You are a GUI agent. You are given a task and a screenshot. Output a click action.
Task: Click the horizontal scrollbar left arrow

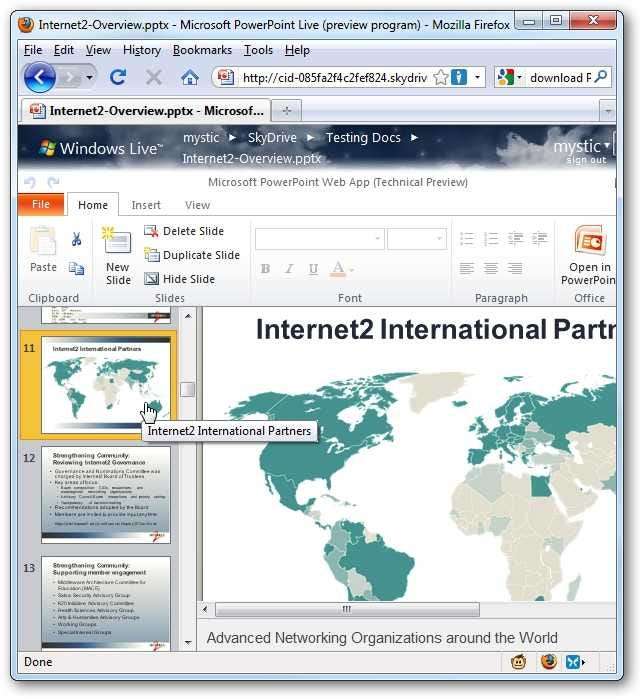pos(205,609)
